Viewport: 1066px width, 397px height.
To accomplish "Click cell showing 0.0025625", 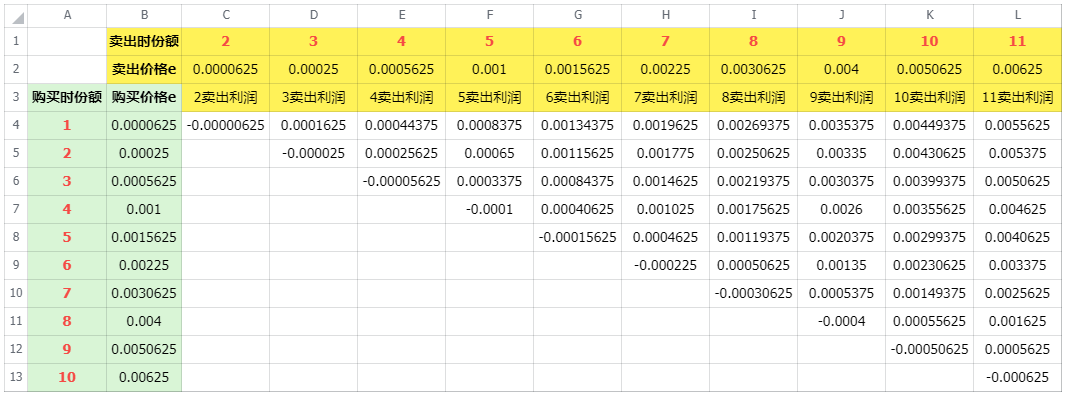I will [x=1017, y=293].
